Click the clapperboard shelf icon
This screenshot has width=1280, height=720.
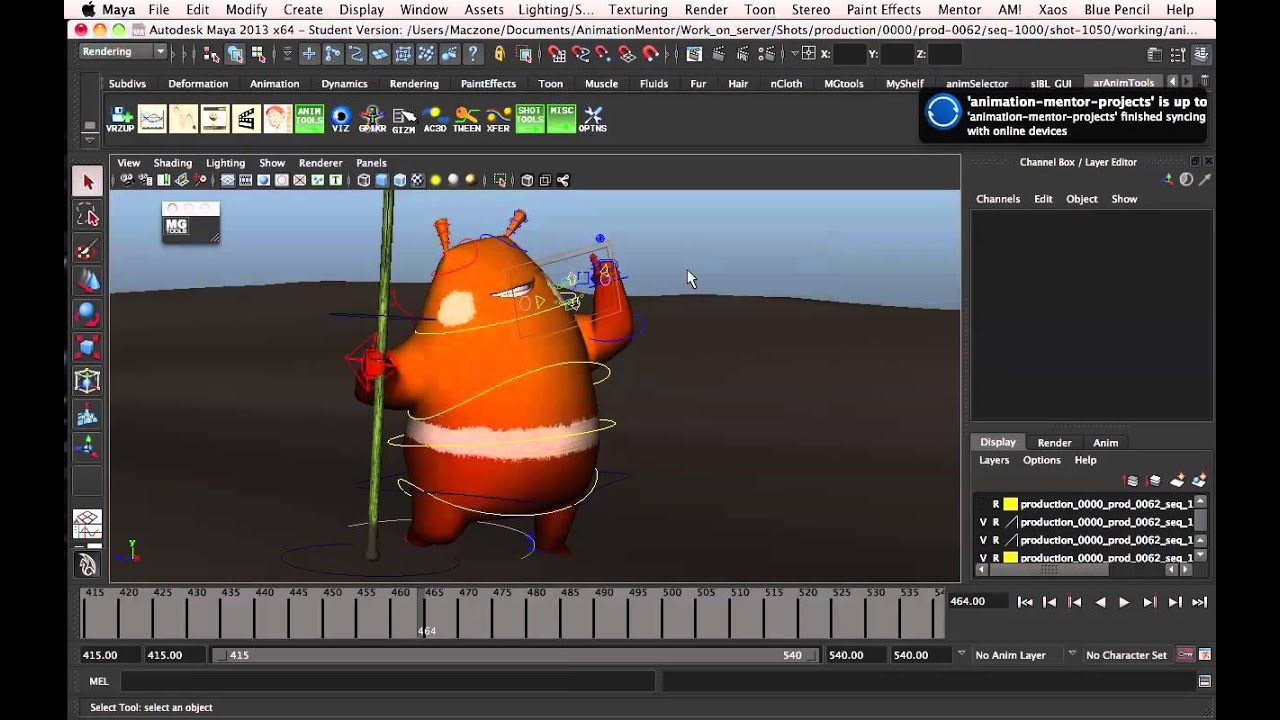(x=246, y=119)
